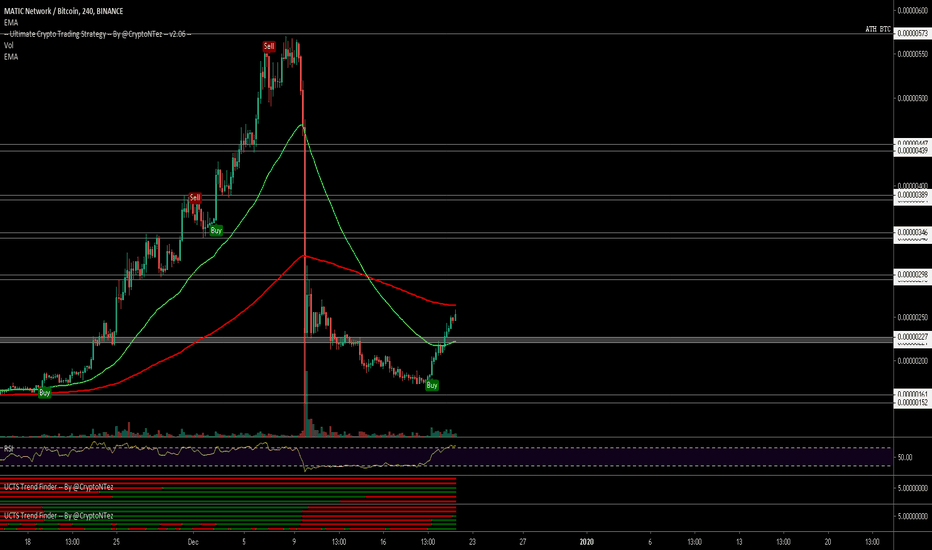
Task: Click the RSI pane label
Action: pos(9,449)
